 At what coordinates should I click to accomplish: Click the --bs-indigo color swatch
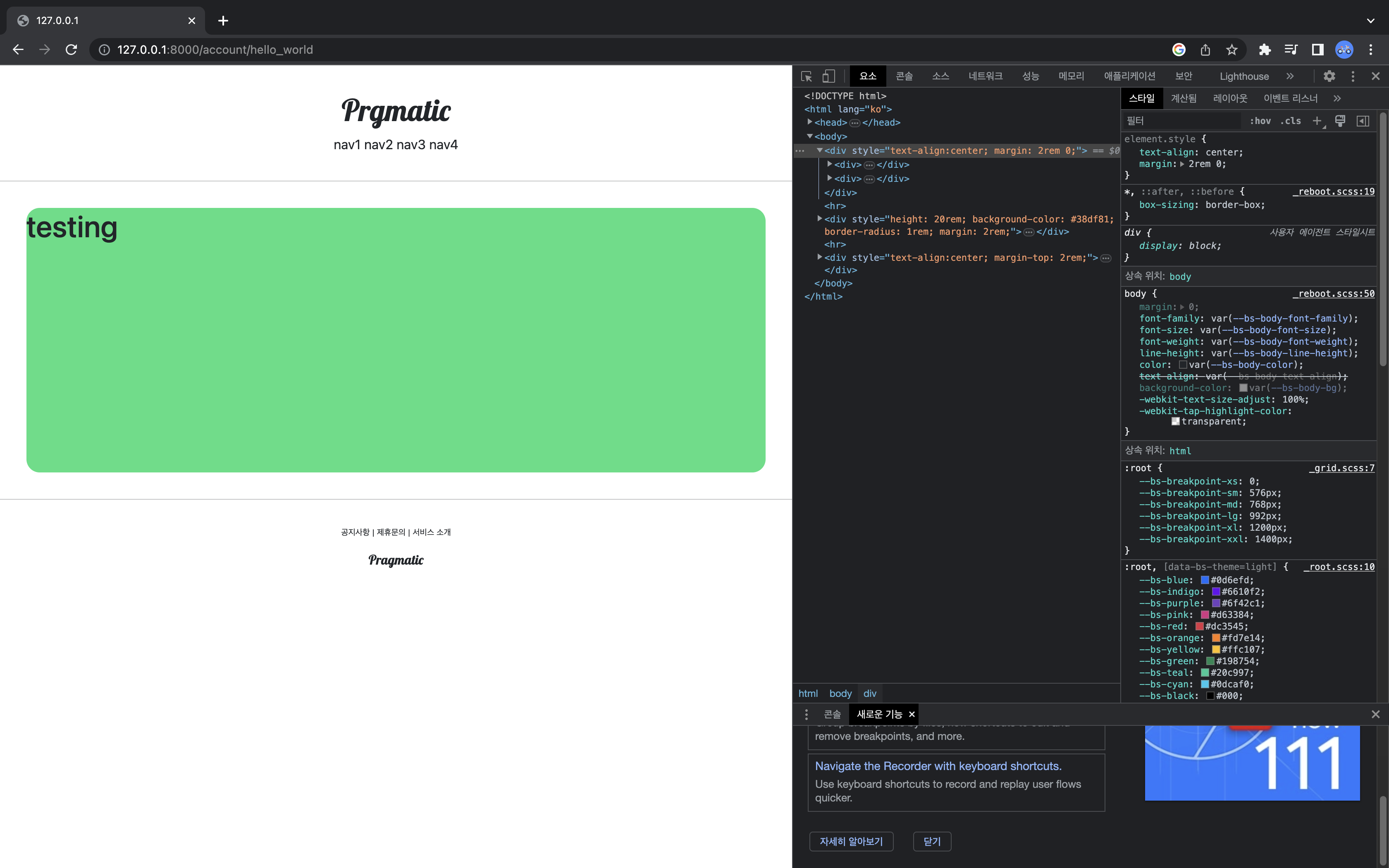pos(1216,592)
